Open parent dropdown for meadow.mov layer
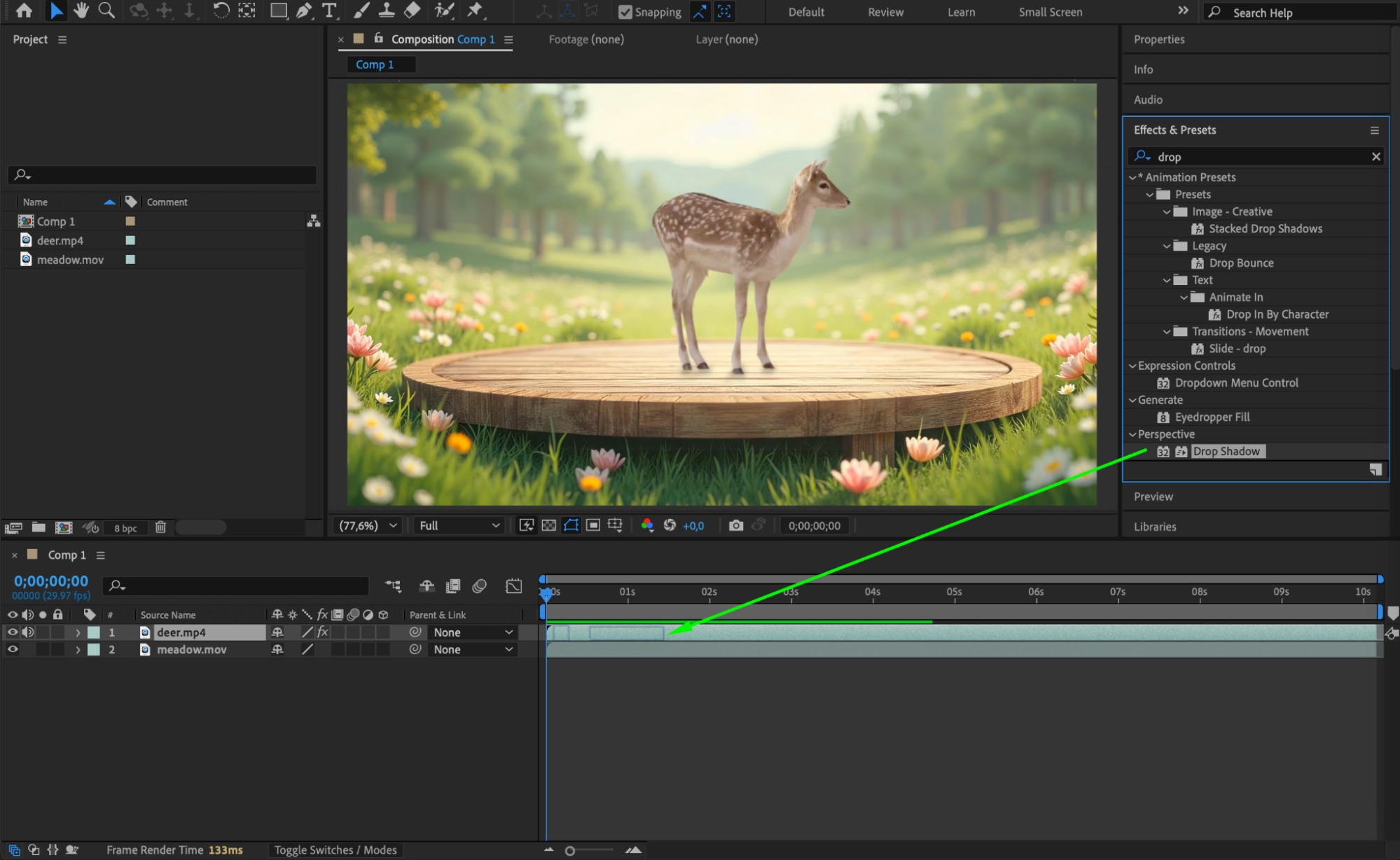1400x860 pixels. [473, 649]
